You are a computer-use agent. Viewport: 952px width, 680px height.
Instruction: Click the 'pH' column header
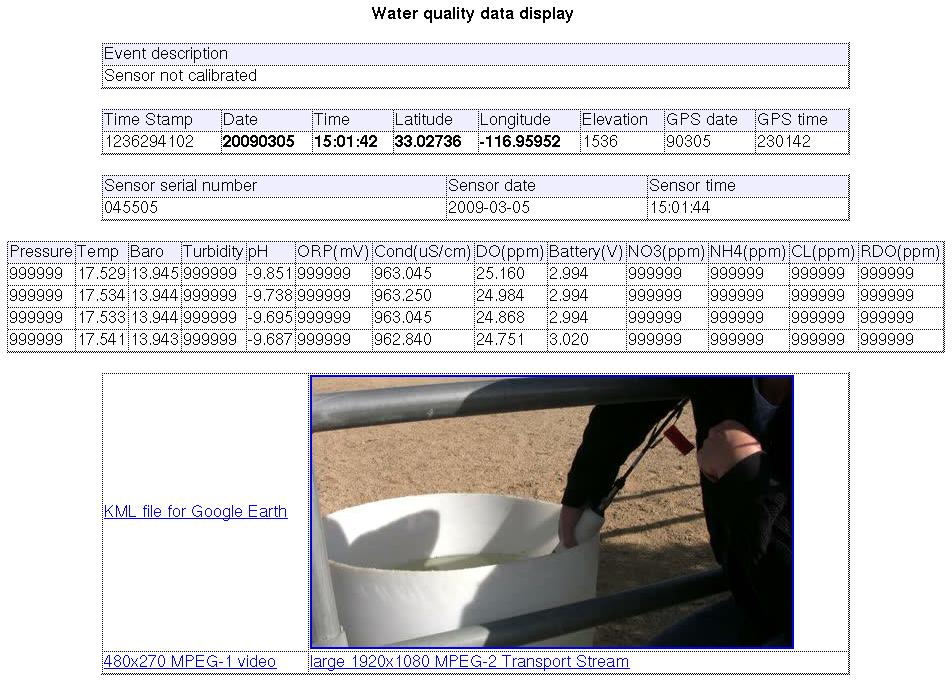coord(270,251)
